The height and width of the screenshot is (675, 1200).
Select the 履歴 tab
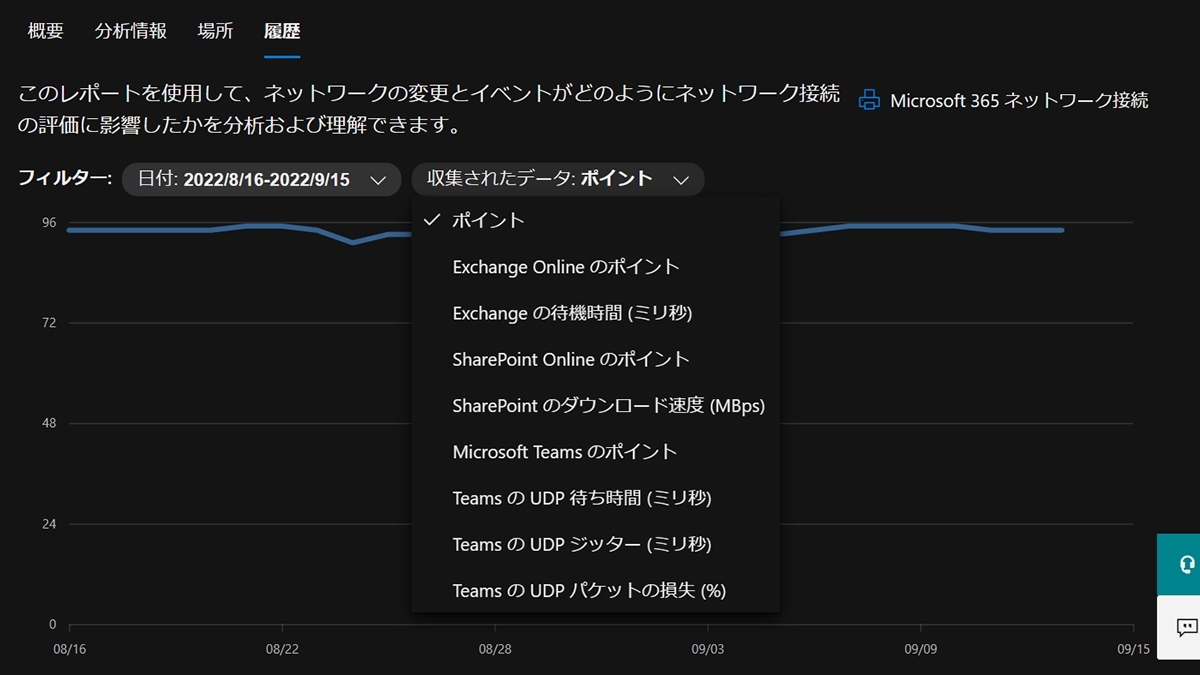tap(282, 31)
